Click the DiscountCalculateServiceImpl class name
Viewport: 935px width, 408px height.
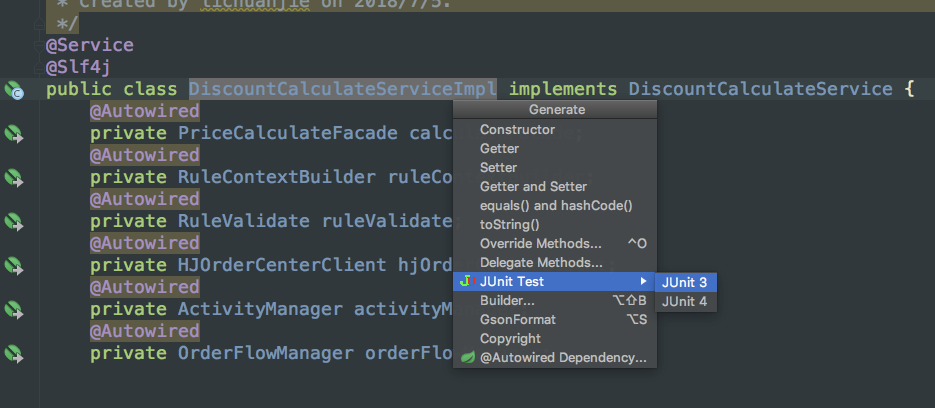click(x=343, y=89)
